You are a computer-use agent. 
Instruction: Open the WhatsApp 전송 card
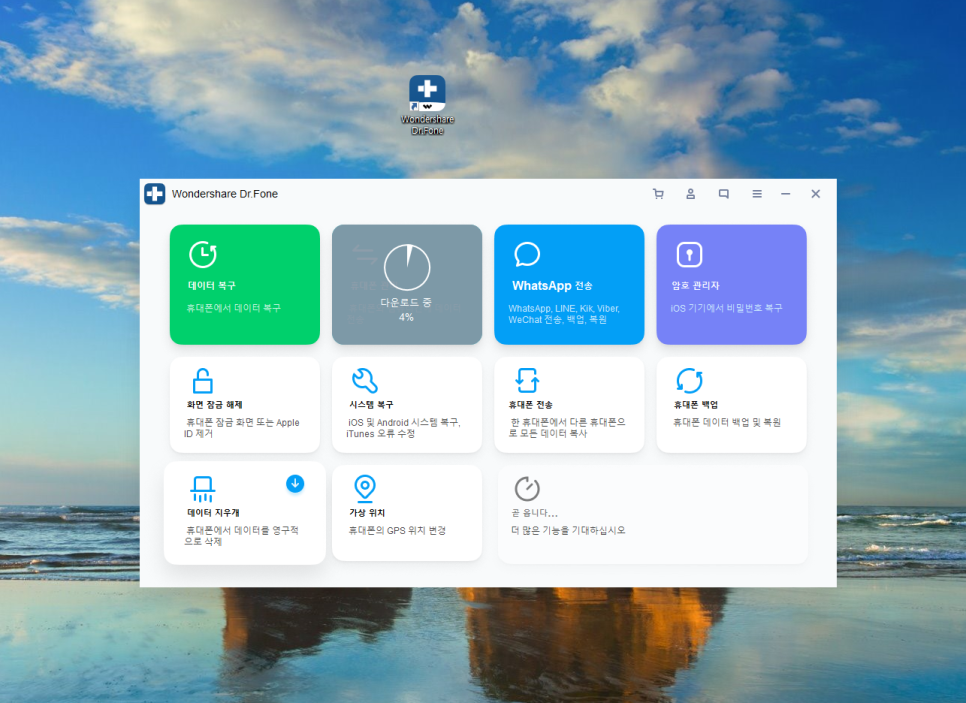[569, 285]
